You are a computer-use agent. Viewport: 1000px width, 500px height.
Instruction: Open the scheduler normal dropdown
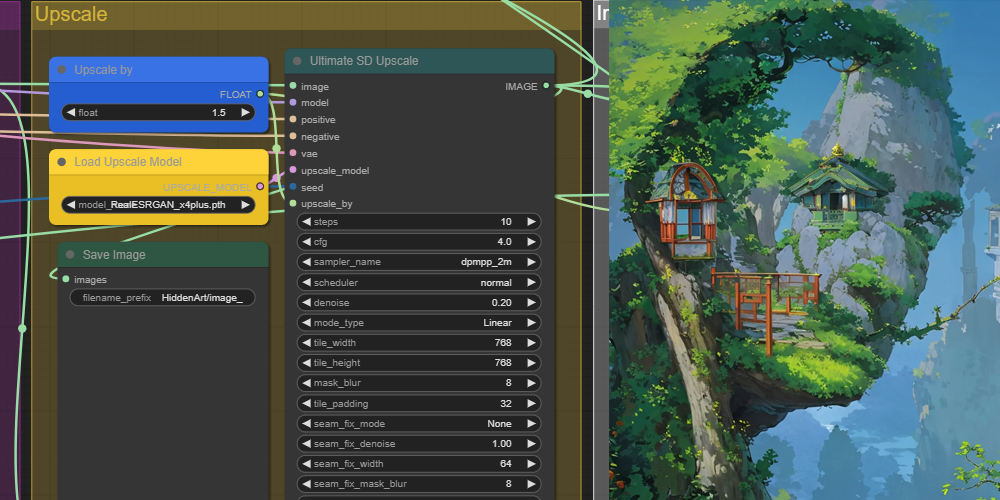tap(419, 283)
